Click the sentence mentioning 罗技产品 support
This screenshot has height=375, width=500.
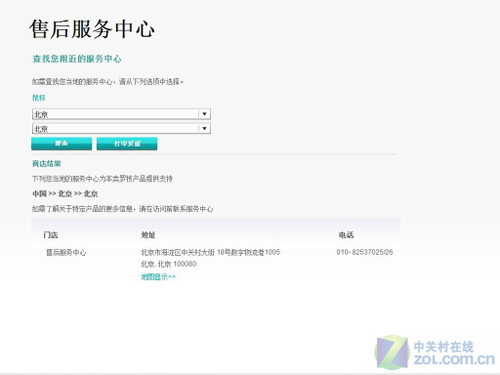(102, 179)
